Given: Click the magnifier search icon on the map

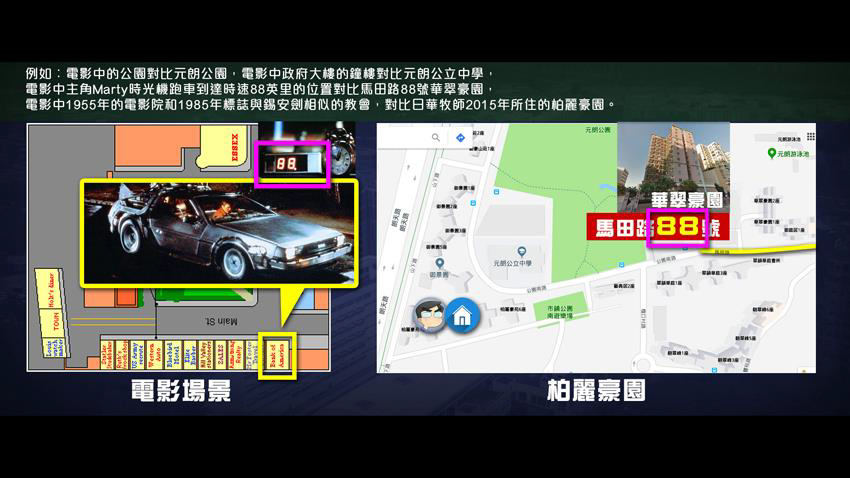Looking at the screenshot, I should (x=436, y=138).
